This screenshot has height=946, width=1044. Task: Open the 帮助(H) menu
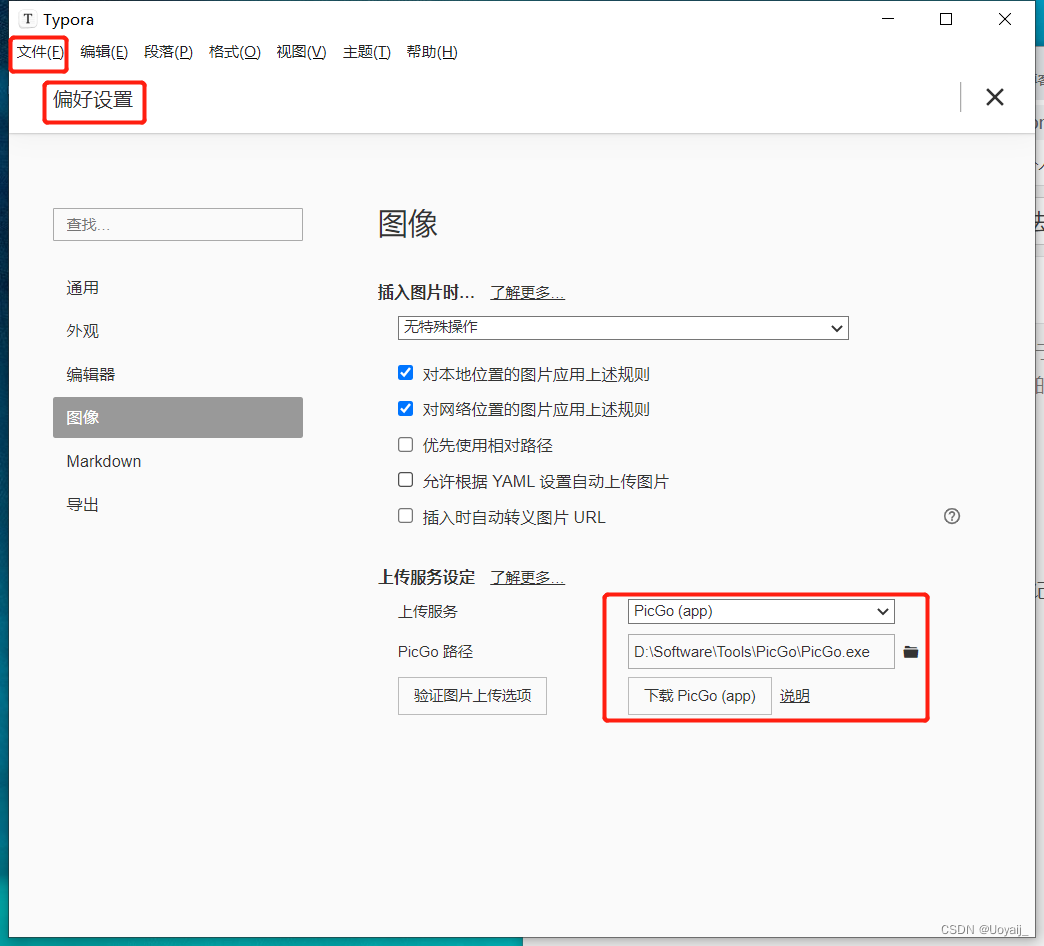click(431, 52)
